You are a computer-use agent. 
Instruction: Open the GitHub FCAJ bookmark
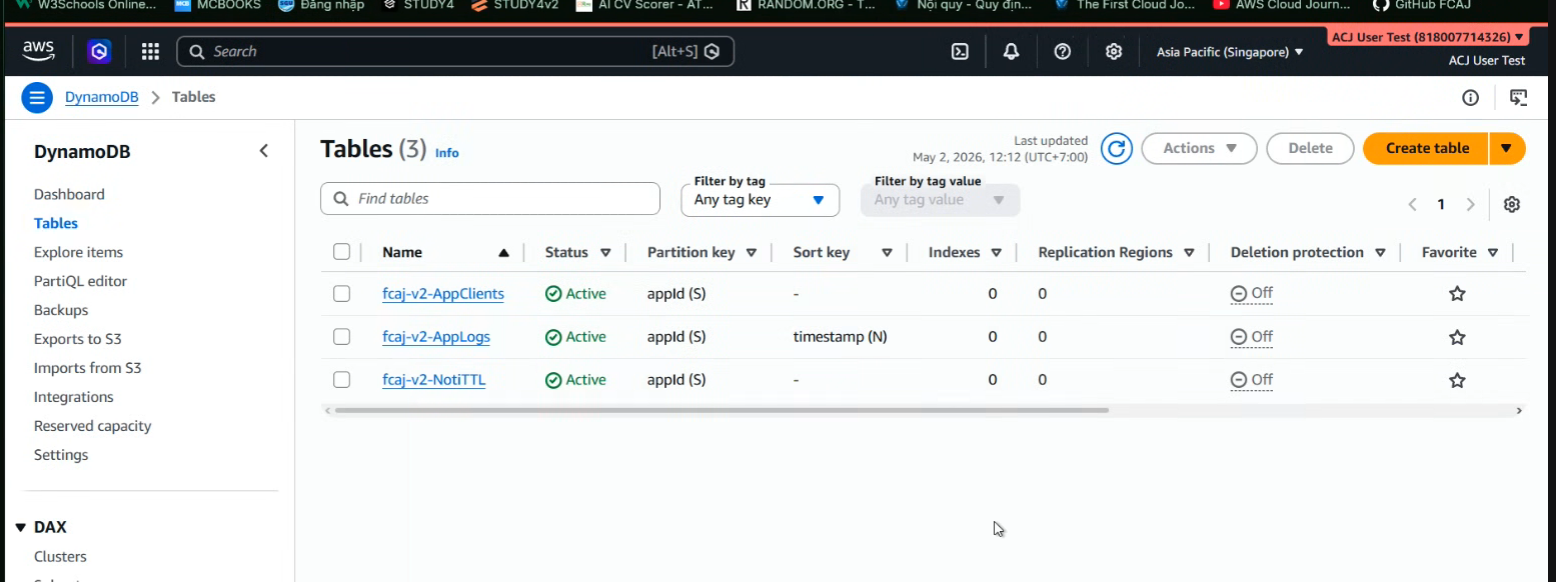(x=1421, y=5)
